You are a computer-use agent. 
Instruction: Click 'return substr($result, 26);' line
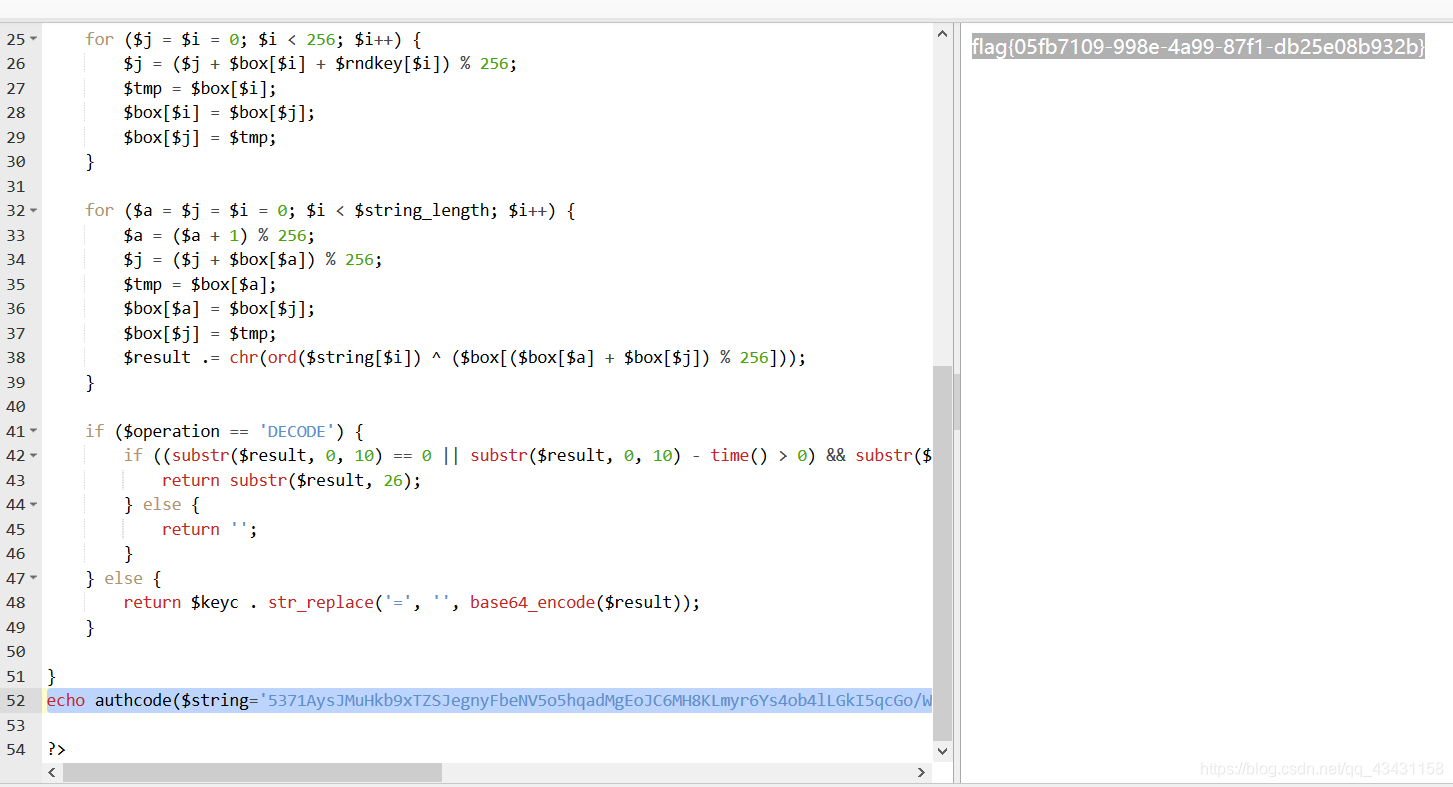click(292, 480)
